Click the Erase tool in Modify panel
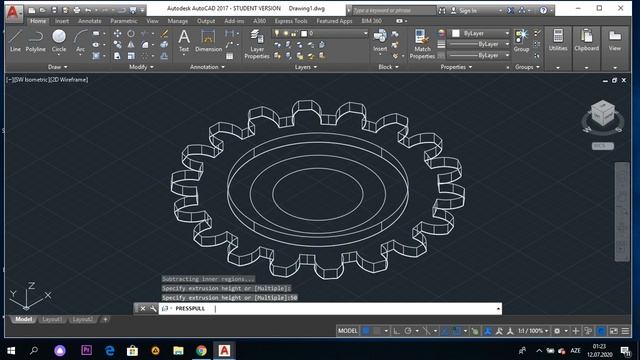This screenshot has height=360, width=640. (164, 33)
